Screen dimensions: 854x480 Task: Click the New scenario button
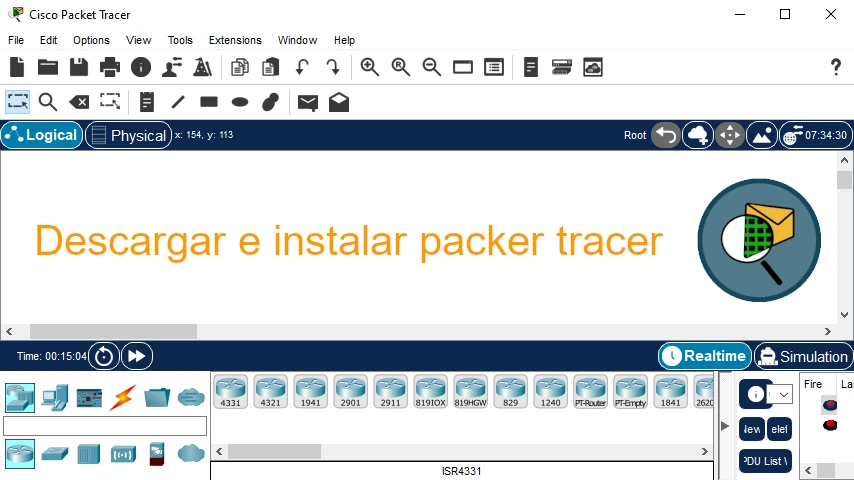[752, 429]
